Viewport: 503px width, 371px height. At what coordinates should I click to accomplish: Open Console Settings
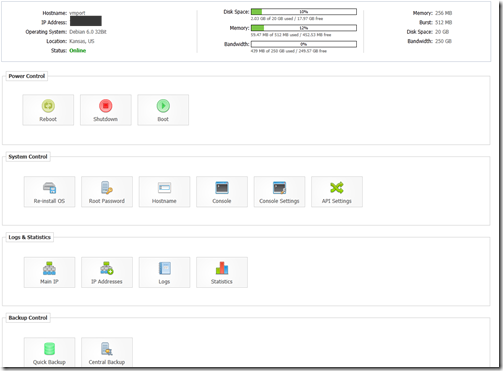279,192
